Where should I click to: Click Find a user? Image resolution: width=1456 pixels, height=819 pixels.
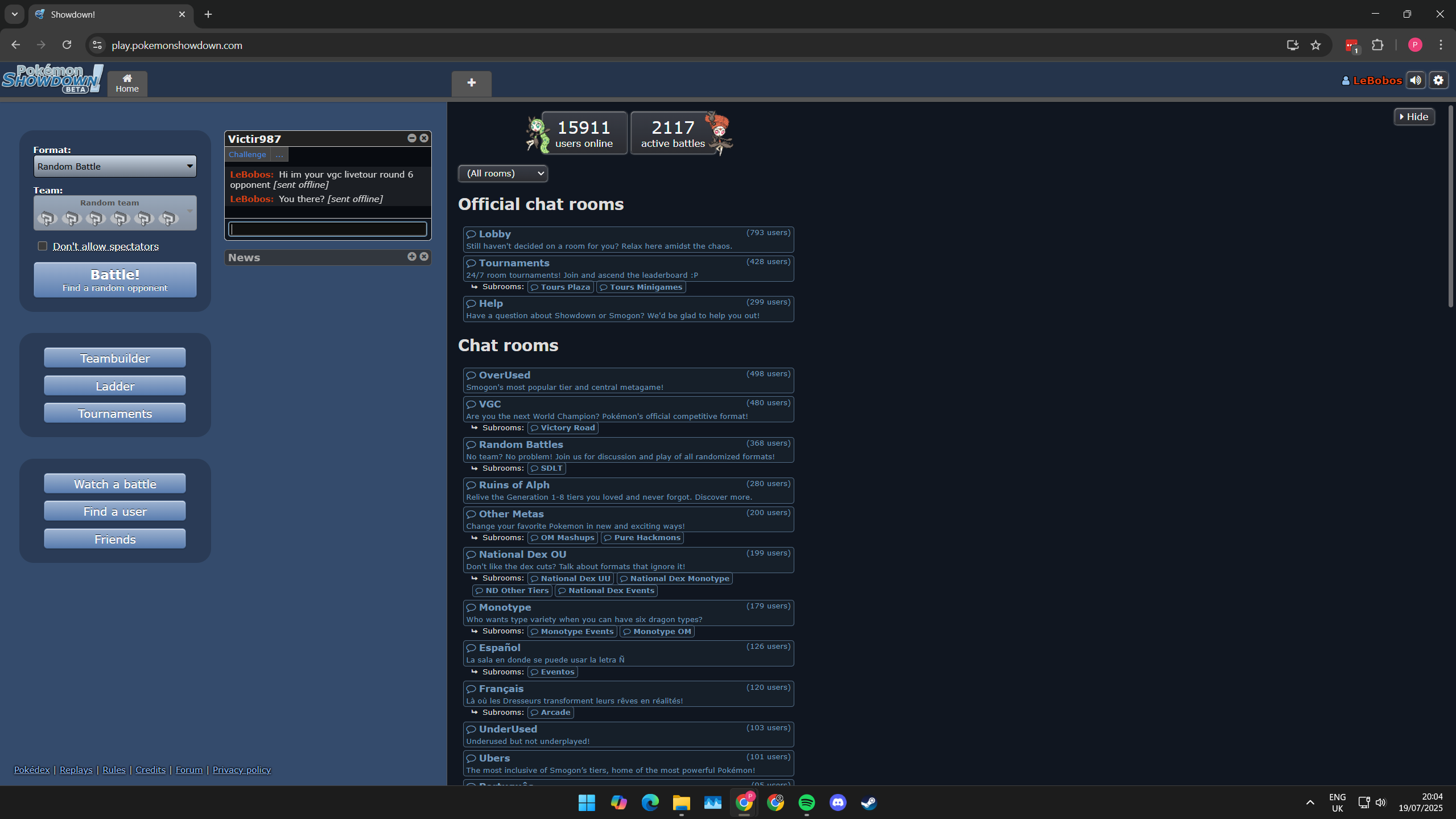115,511
